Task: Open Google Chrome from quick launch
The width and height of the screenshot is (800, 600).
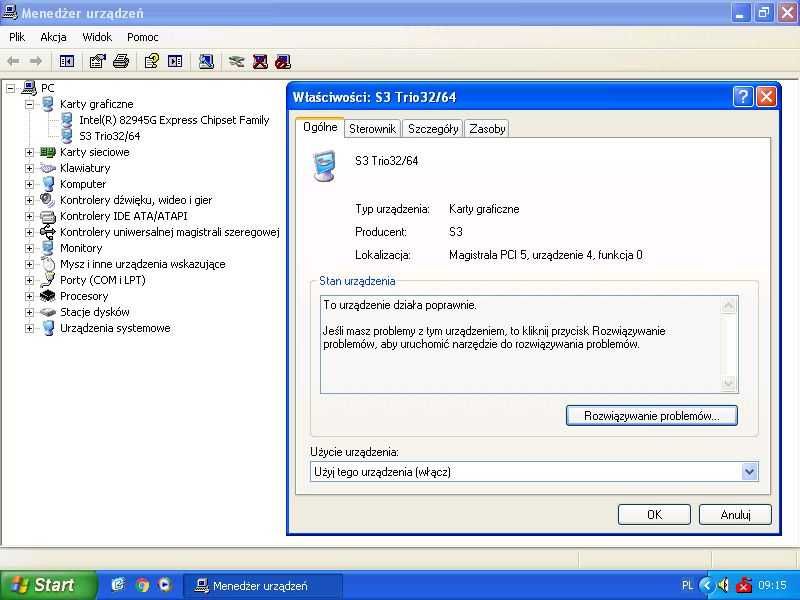Action: click(x=142, y=585)
